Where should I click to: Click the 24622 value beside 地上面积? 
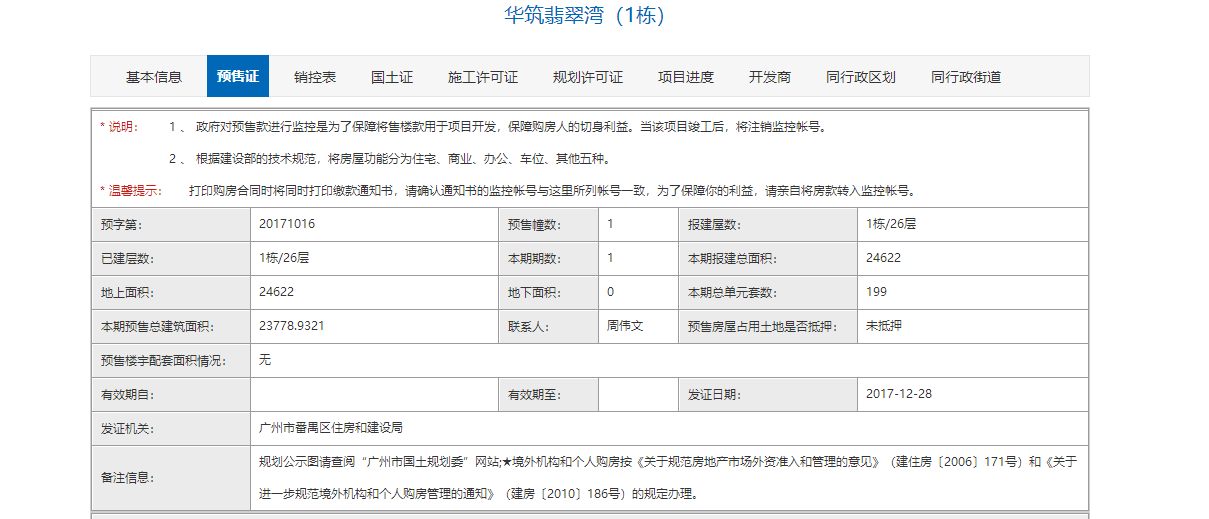tap(276, 292)
